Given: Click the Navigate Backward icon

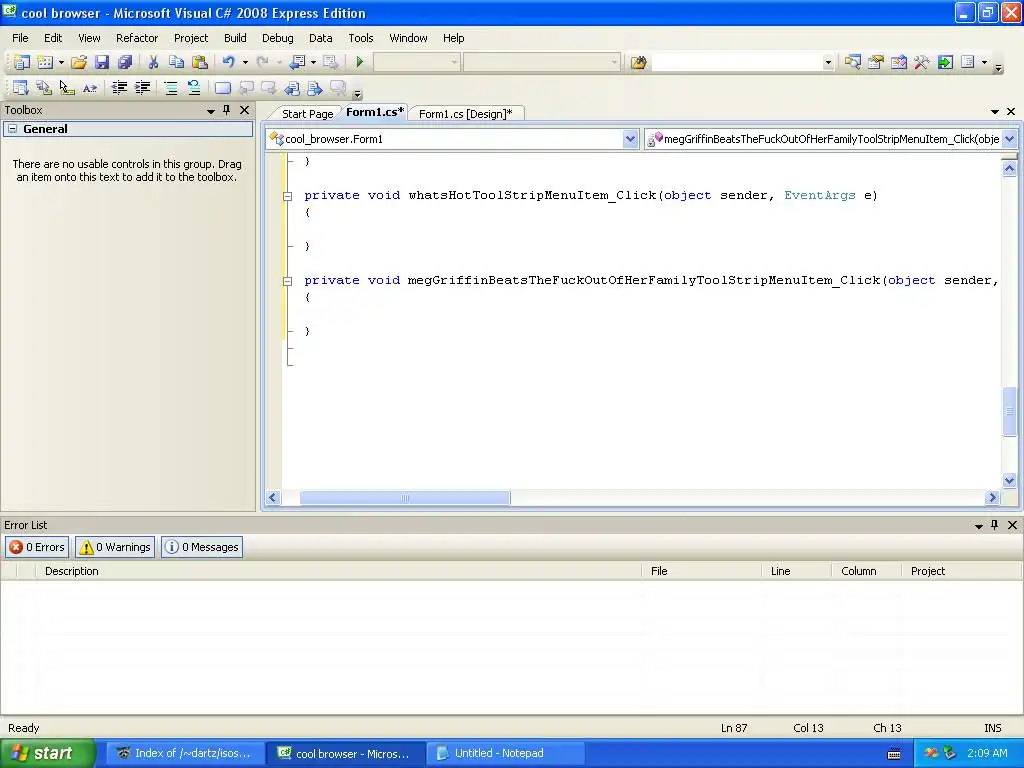Looking at the screenshot, I should coord(297,62).
